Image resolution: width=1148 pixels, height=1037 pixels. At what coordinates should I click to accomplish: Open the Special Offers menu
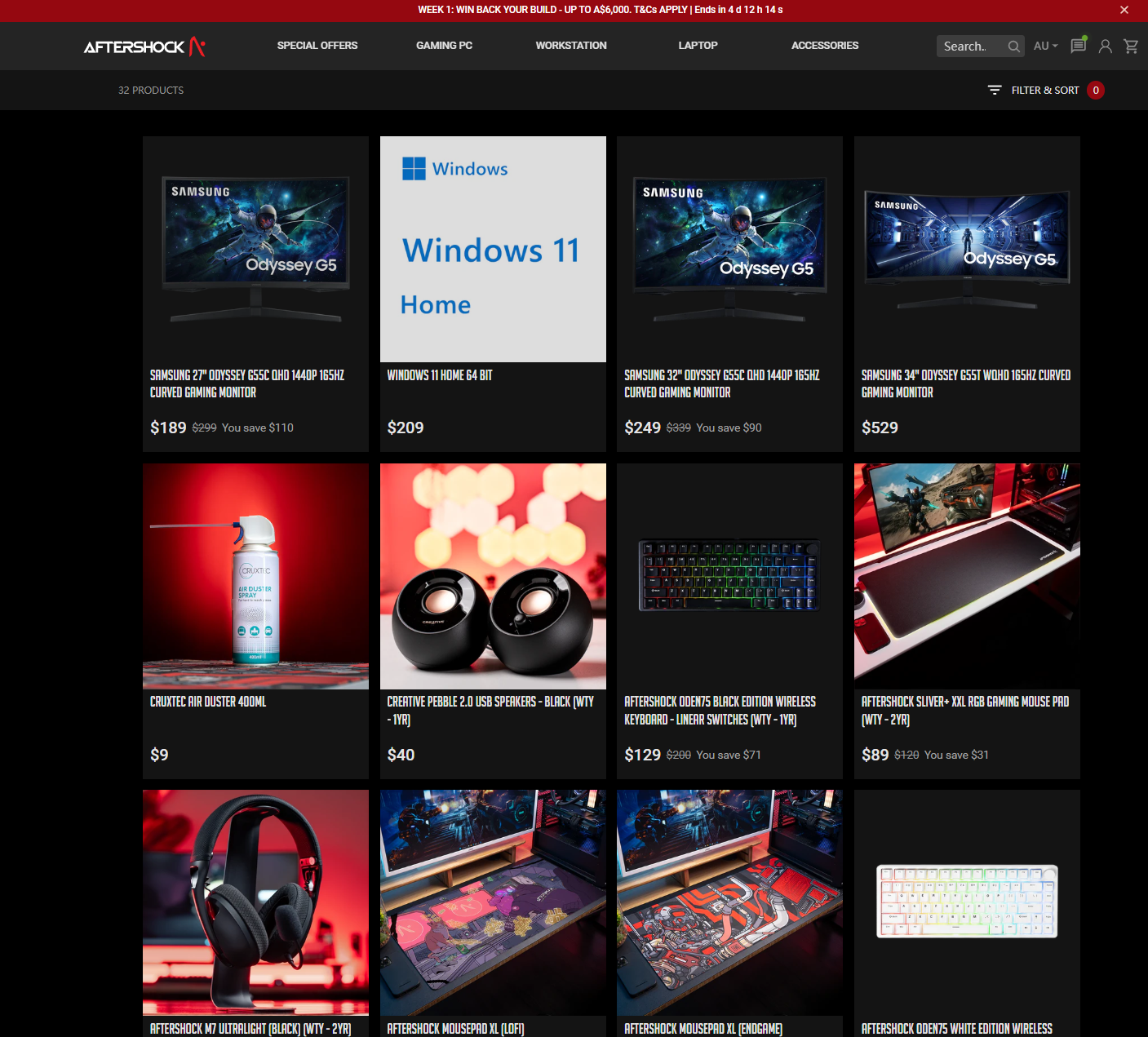pyautogui.click(x=317, y=46)
